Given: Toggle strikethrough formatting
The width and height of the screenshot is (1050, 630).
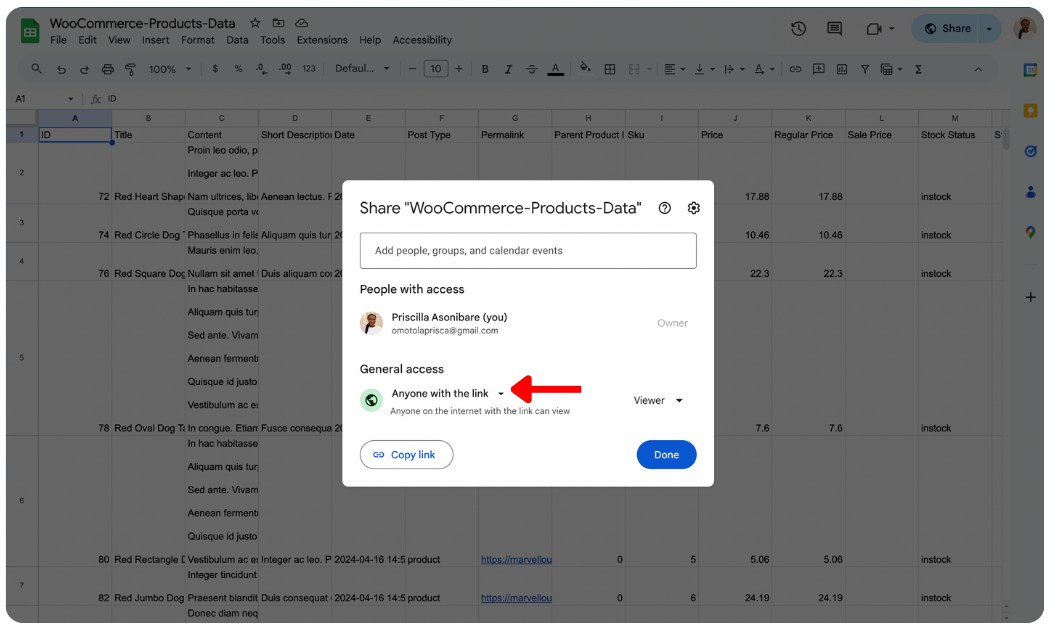Looking at the screenshot, I should (532, 69).
